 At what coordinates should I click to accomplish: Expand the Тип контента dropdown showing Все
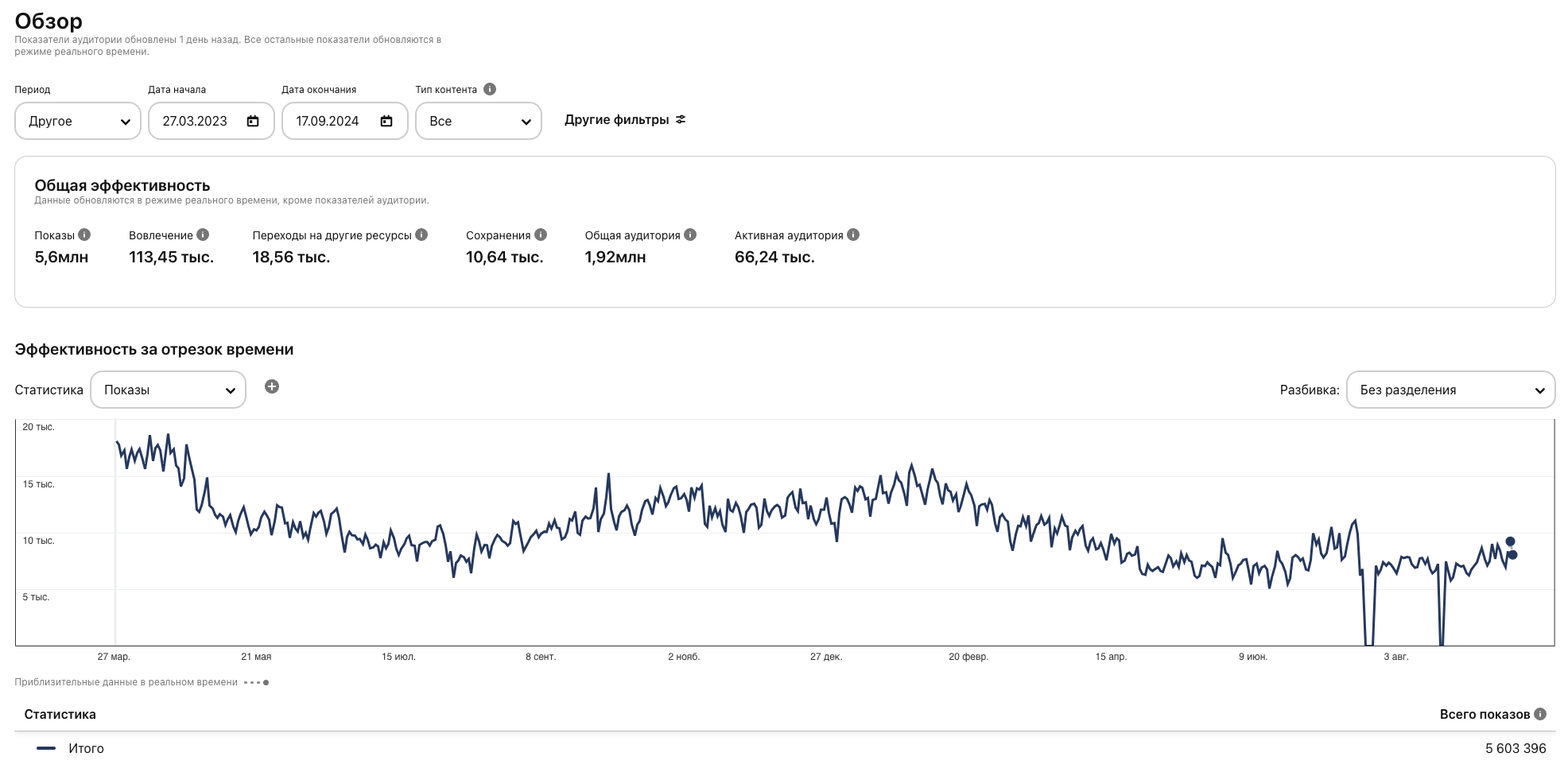(479, 121)
